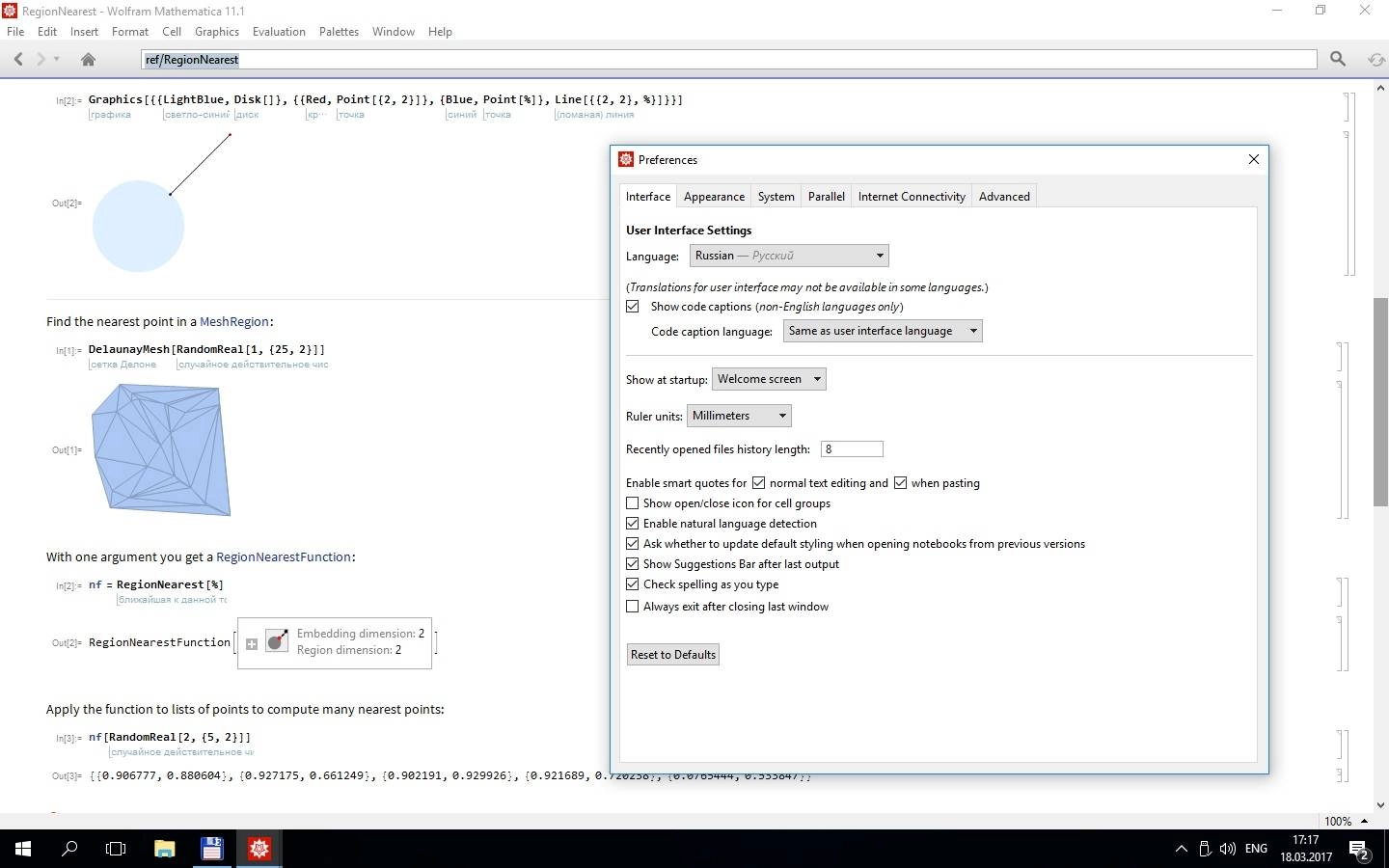The height and width of the screenshot is (868, 1389).
Task: Toggle Ask whether to update default styling
Action: (x=633, y=543)
